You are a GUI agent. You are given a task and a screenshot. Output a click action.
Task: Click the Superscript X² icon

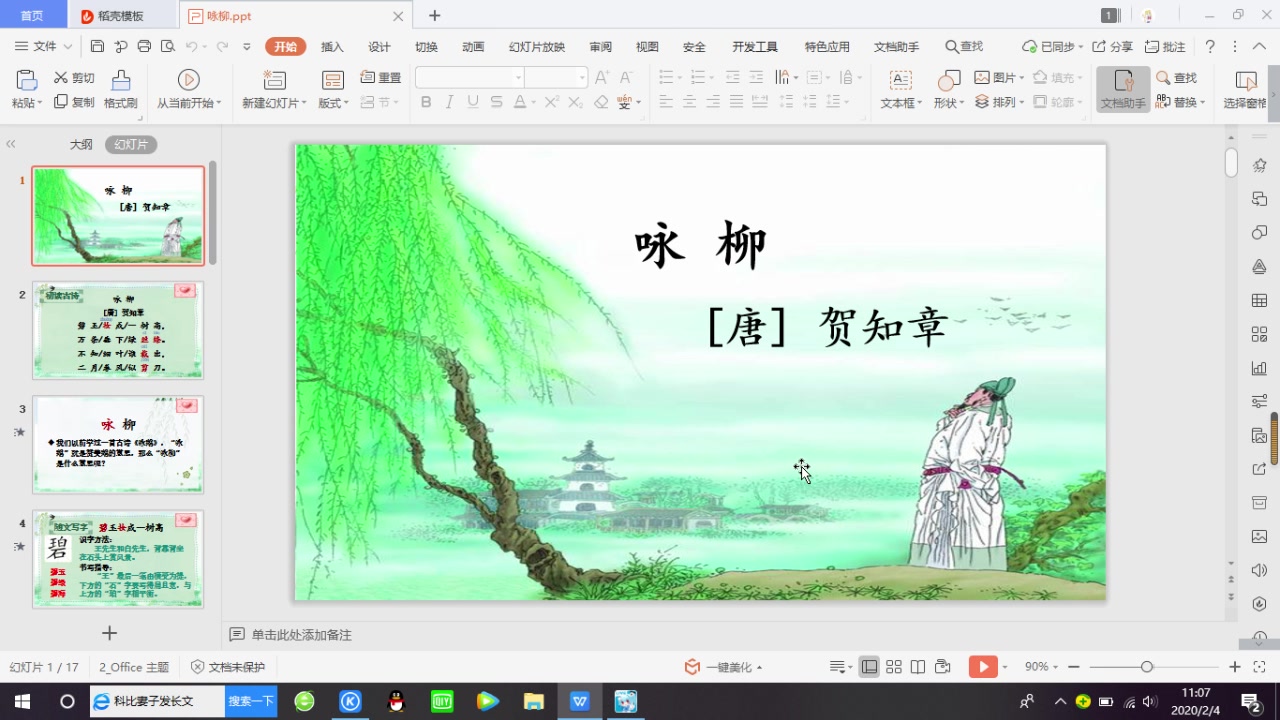click(x=551, y=102)
